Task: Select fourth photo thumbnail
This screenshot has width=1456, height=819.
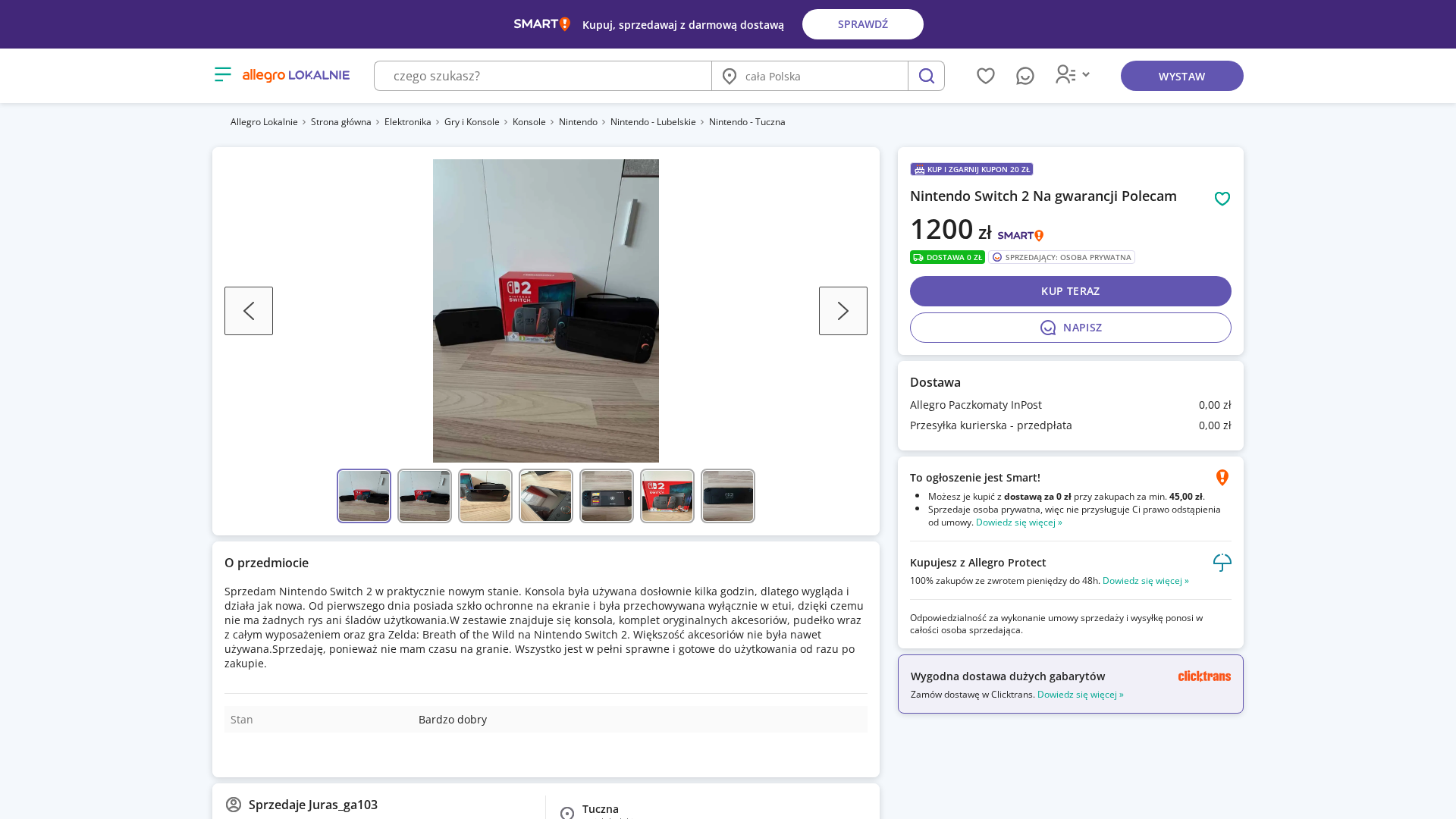Action: (x=546, y=496)
